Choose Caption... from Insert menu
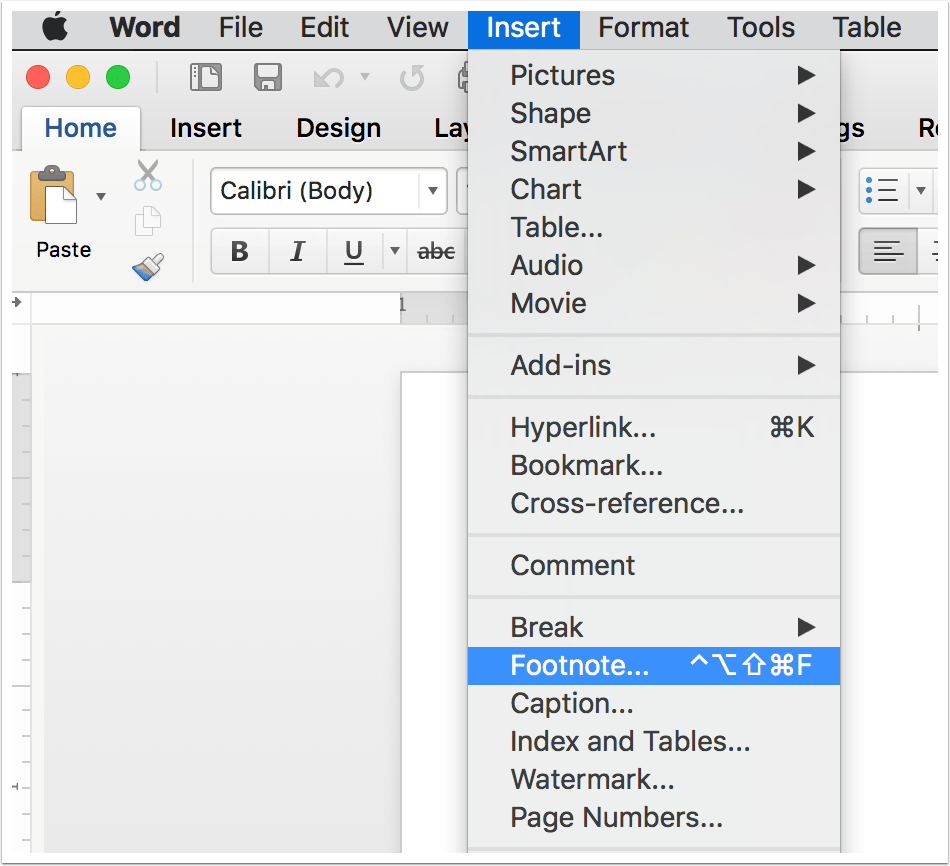The image size is (950, 866). (x=654, y=704)
